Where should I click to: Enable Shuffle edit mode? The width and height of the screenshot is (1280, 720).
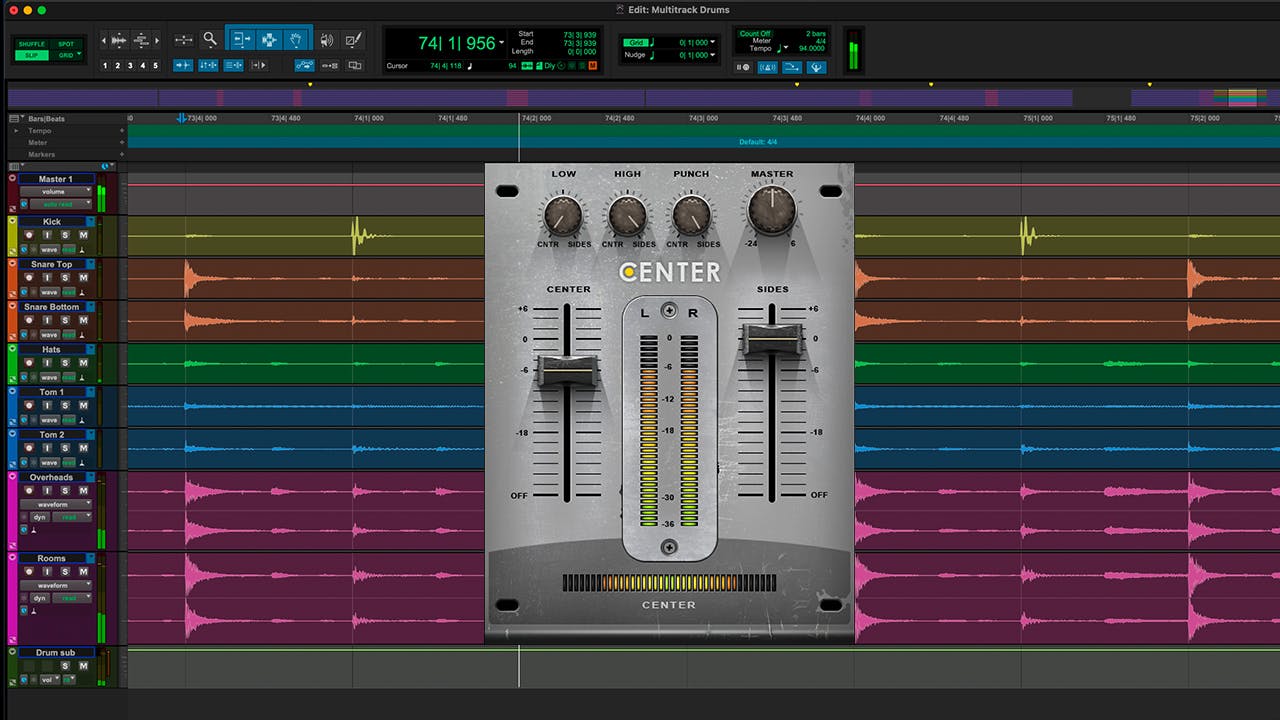pos(32,44)
